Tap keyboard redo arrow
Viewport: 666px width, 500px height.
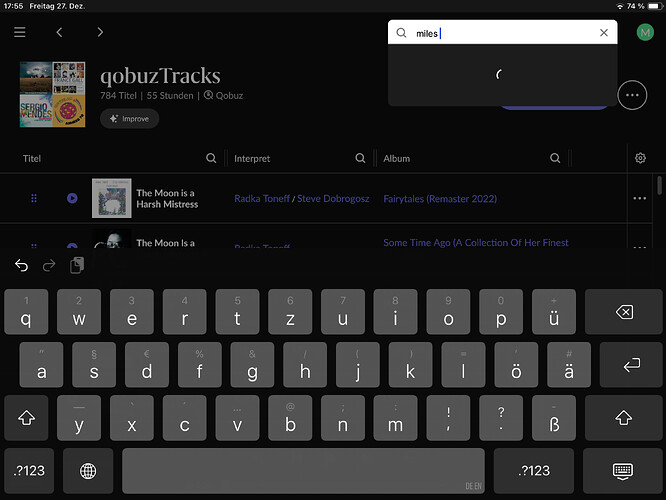click(49, 266)
